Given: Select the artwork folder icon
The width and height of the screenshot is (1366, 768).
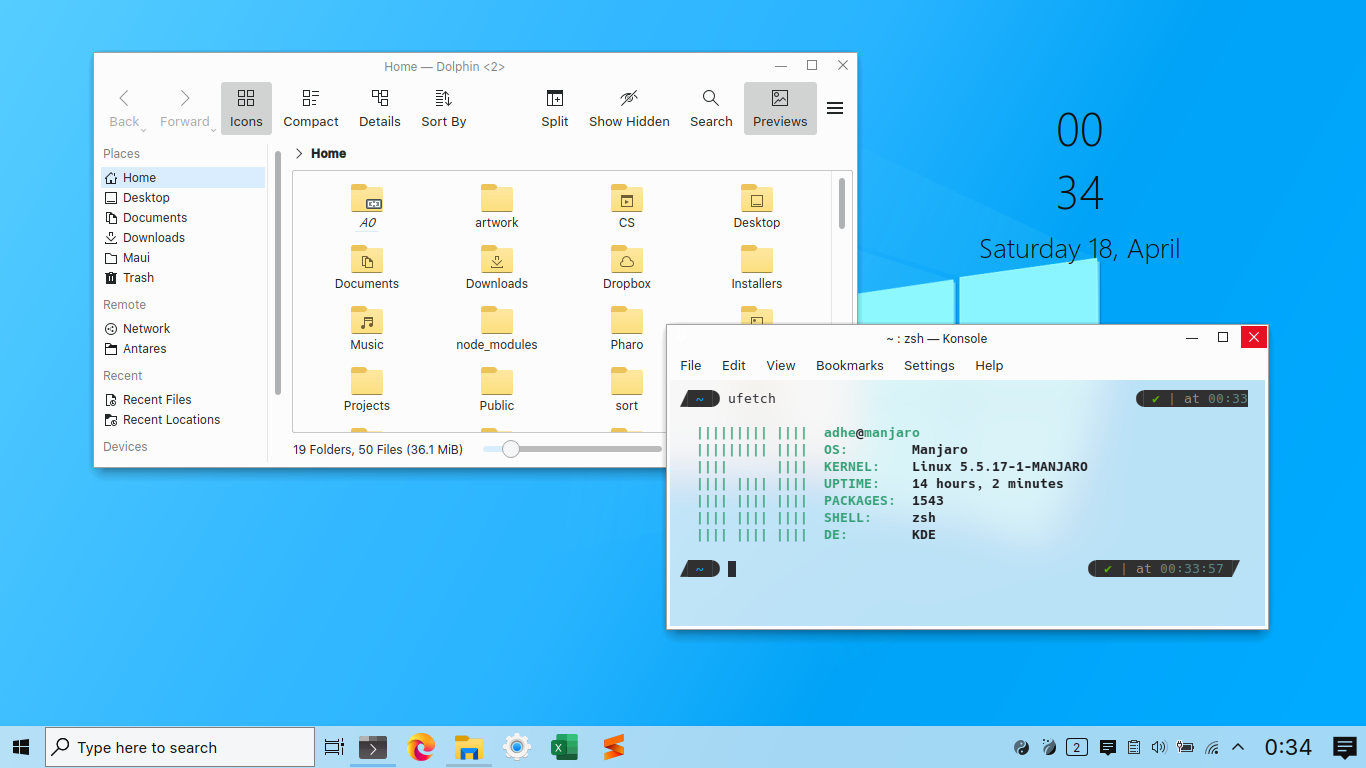Looking at the screenshot, I should pyautogui.click(x=497, y=198).
